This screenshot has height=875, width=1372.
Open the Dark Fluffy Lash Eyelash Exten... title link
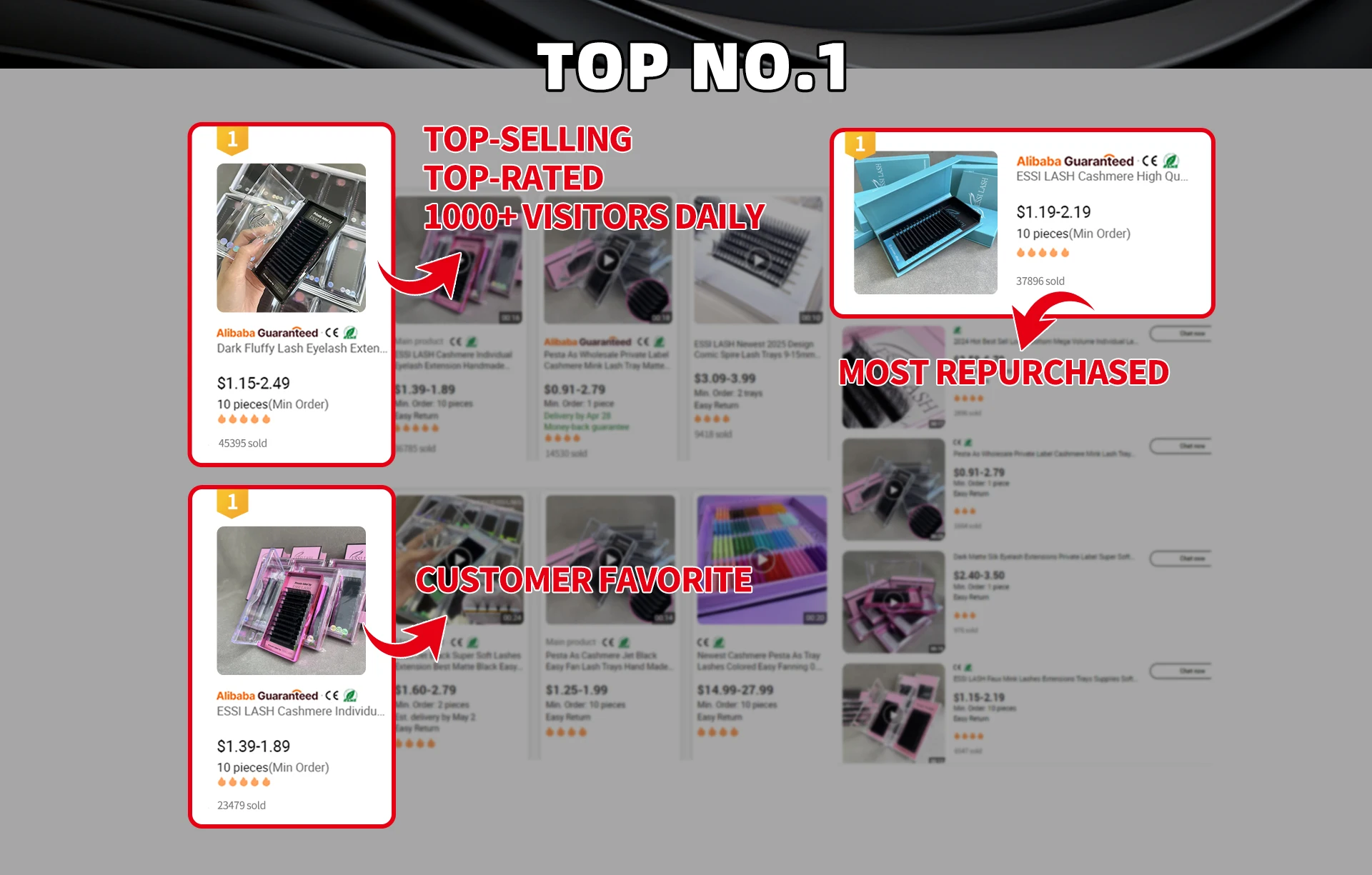302,349
